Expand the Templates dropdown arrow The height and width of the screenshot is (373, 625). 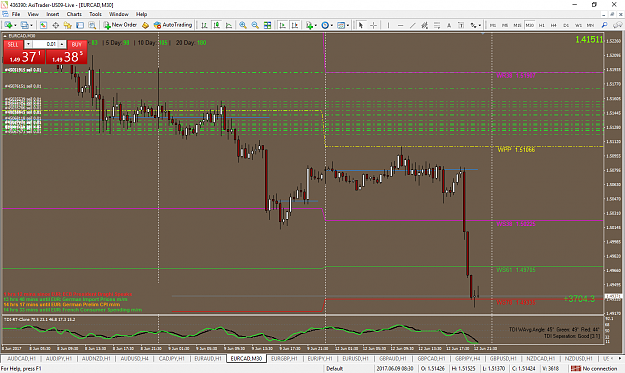click(348, 25)
